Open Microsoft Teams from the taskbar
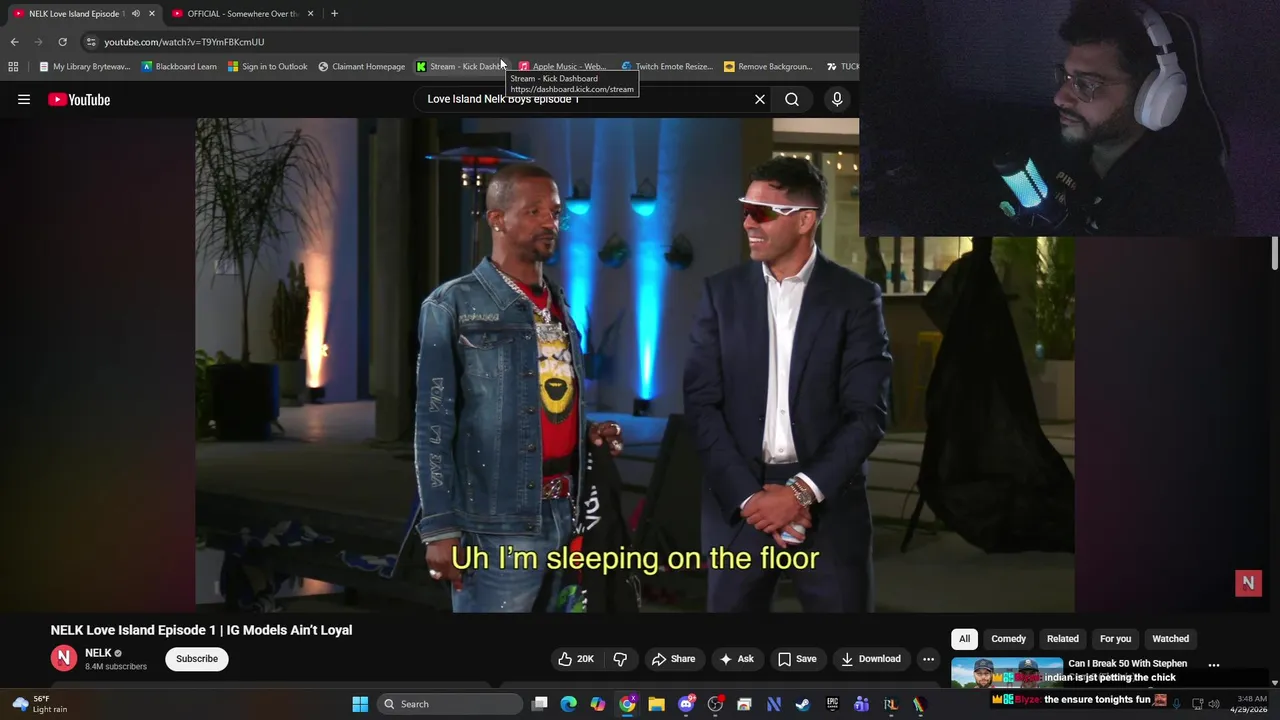The image size is (1280, 720). (x=861, y=704)
